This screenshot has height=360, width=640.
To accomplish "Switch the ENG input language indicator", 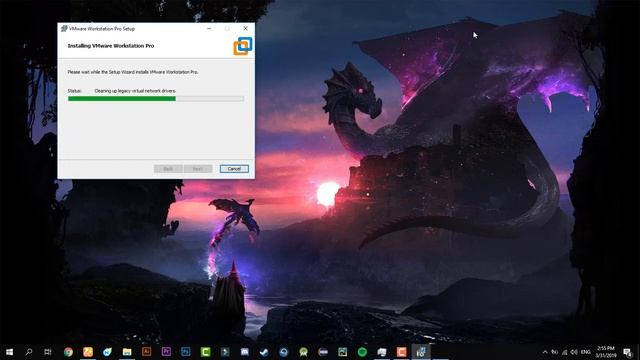I will click(x=586, y=352).
